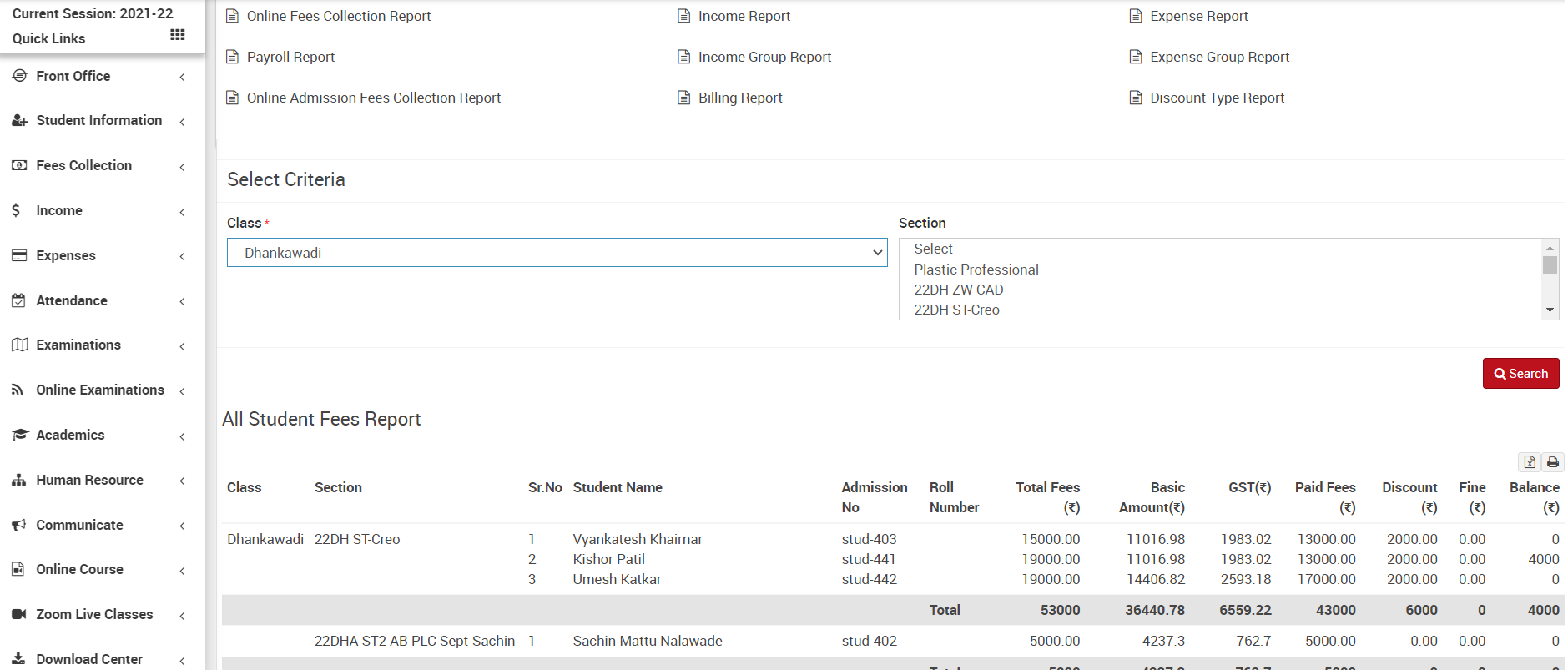This screenshot has height=670, width=1568.
Task: Select 22DH ZW CAD in Section list
Action: [958, 290]
